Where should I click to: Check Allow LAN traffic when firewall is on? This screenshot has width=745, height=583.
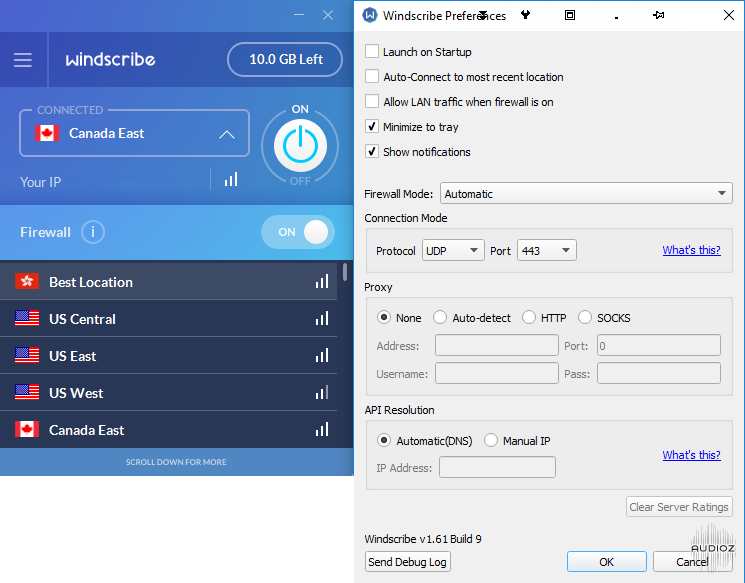(x=372, y=101)
